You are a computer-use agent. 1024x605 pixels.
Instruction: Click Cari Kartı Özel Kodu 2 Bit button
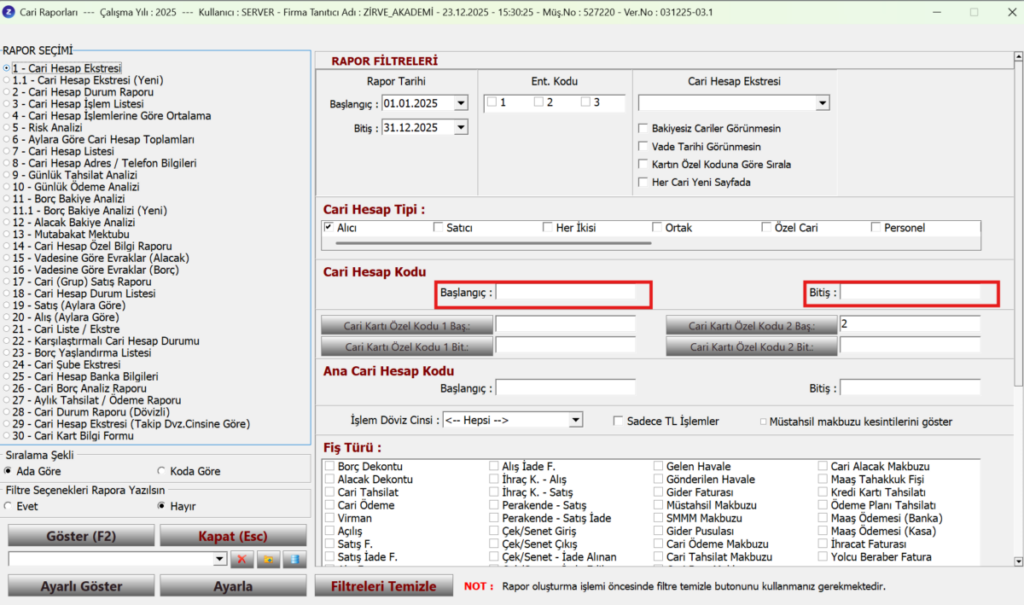[751, 347]
